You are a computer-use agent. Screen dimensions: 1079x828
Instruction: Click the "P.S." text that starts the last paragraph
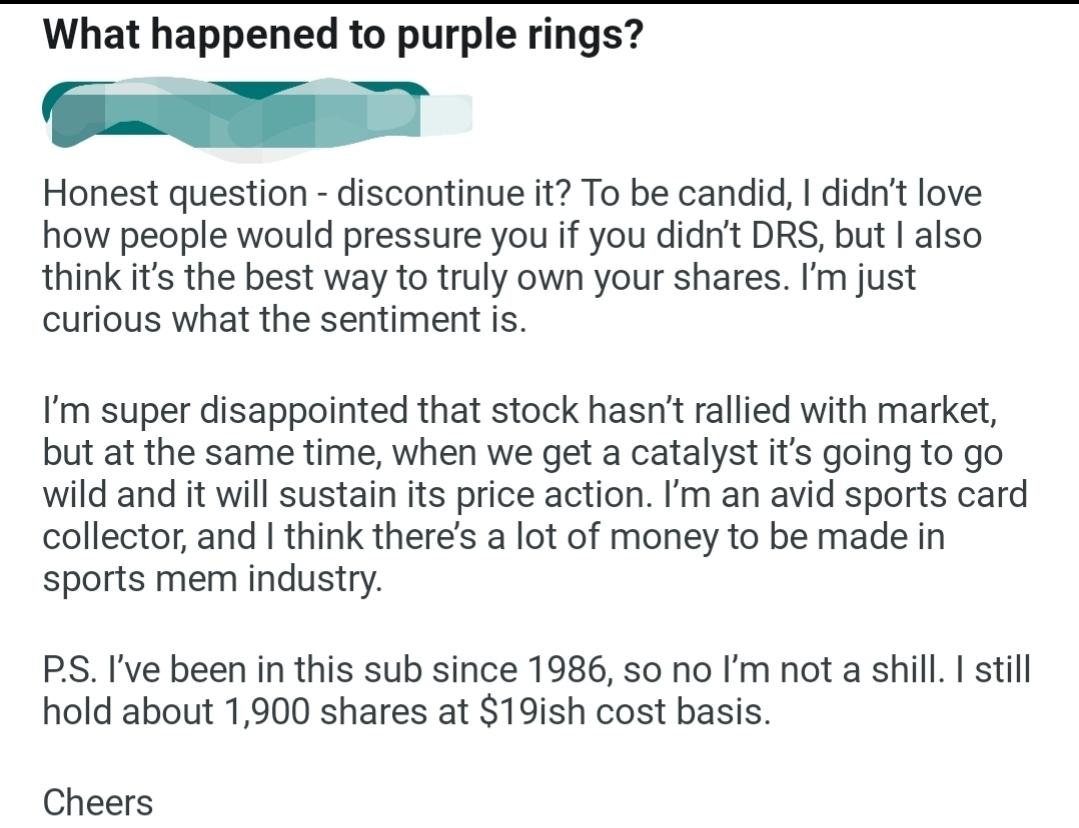click(x=67, y=670)
